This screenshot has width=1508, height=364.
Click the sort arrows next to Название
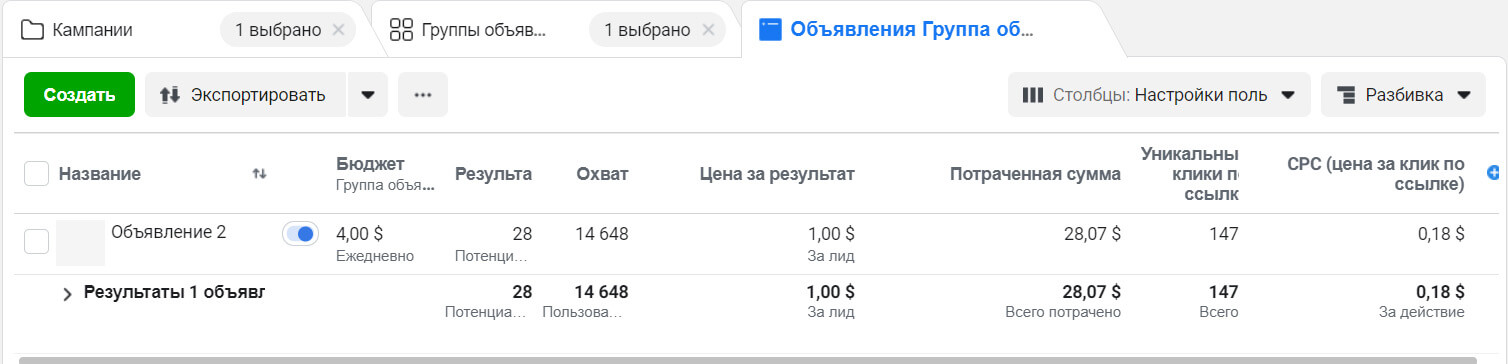coord(260,174)
